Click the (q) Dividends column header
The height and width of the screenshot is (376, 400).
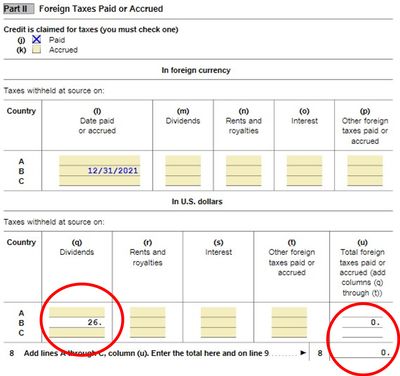[x=77, y=247]
